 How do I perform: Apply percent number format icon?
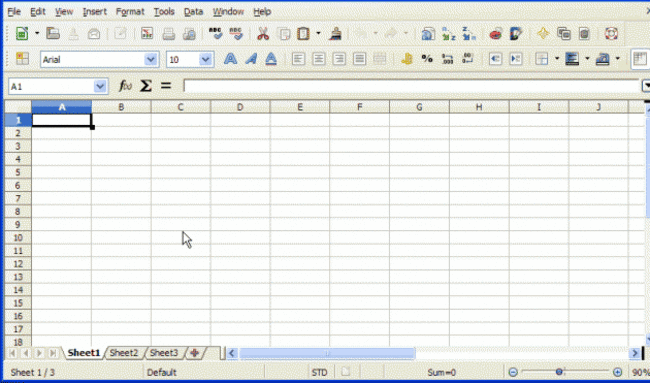tap(427, 59)
